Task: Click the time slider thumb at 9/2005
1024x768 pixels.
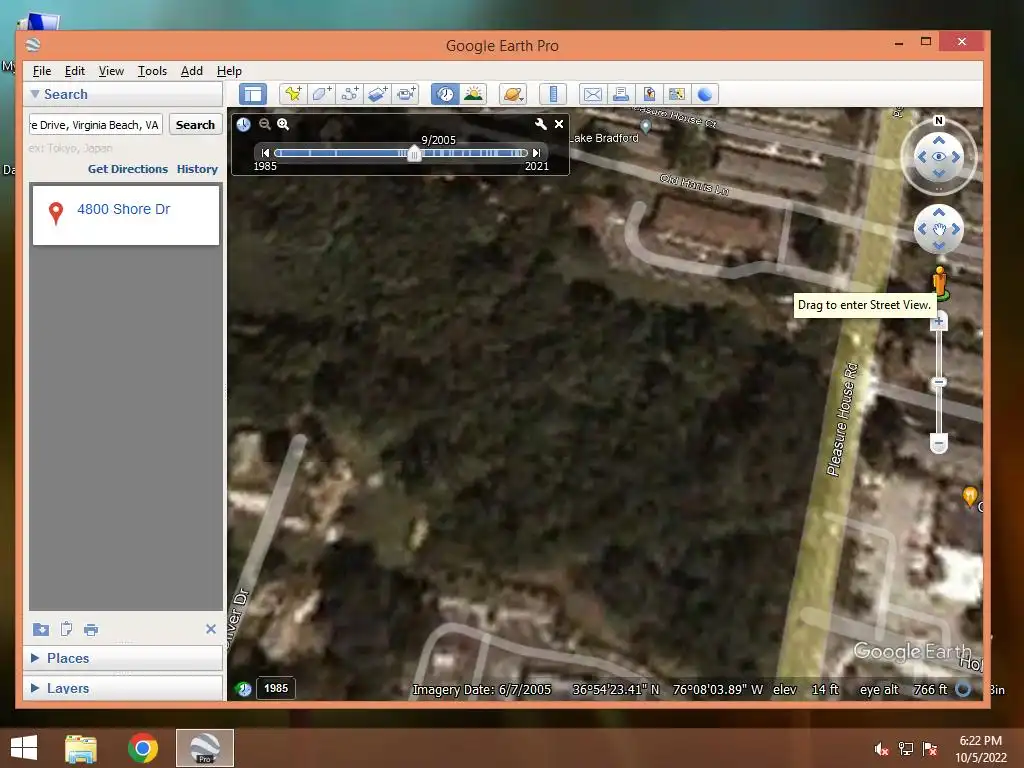Action: click(413, 153)
